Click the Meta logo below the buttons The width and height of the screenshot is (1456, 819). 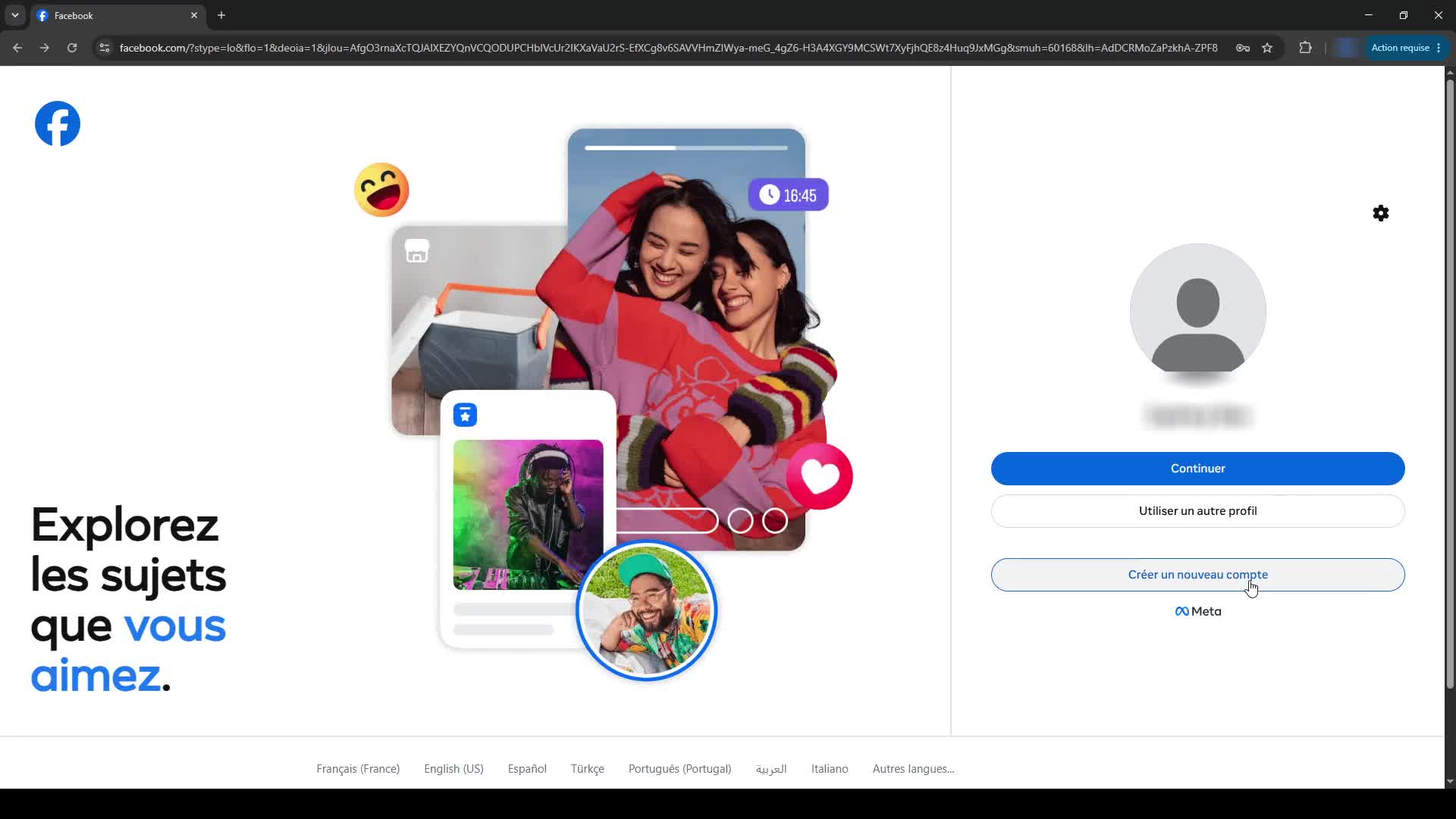pos(1197,611)
